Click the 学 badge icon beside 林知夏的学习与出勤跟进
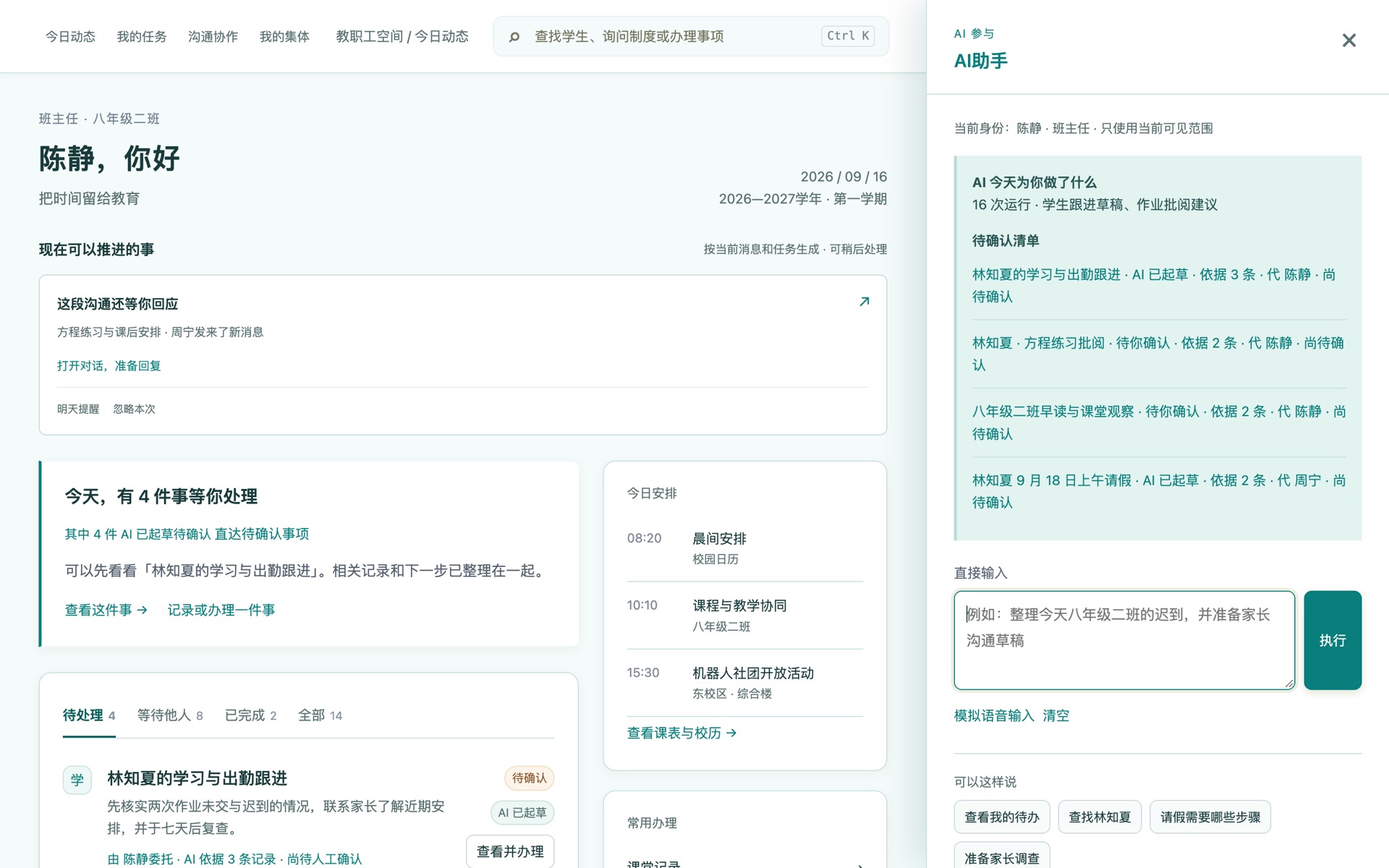 click(77, 780)
